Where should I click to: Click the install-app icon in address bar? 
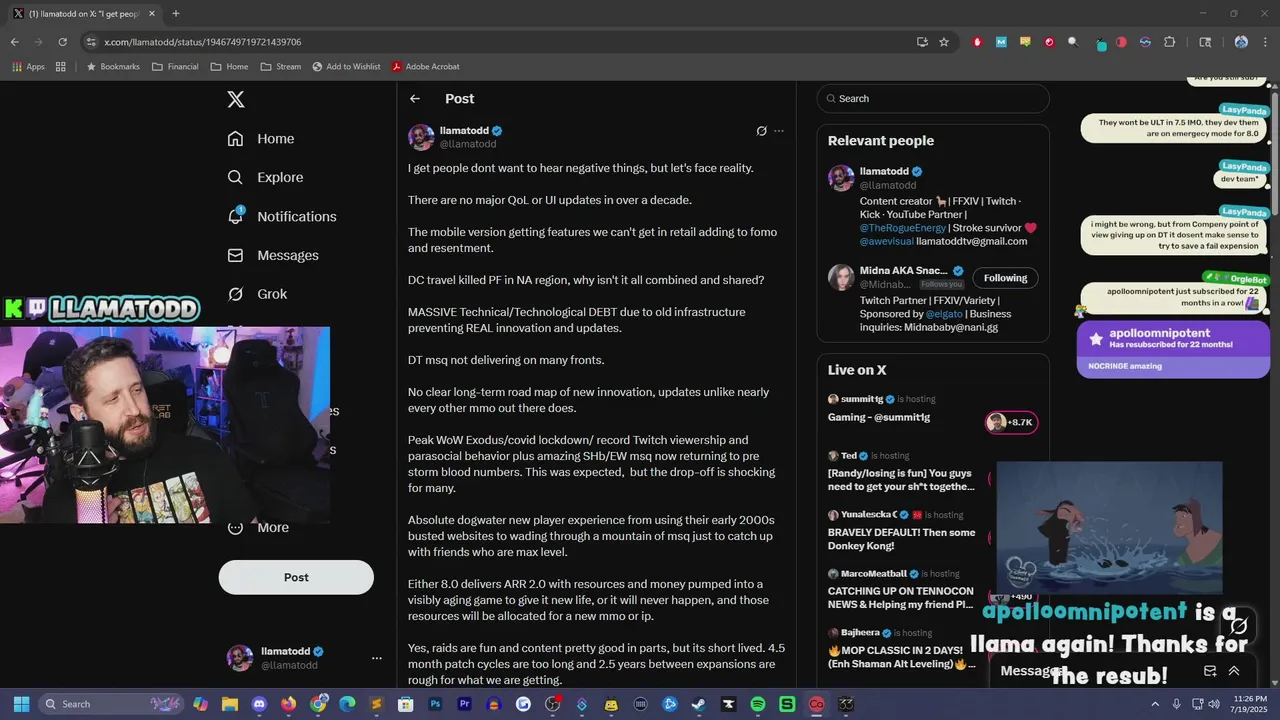(922, 42)
